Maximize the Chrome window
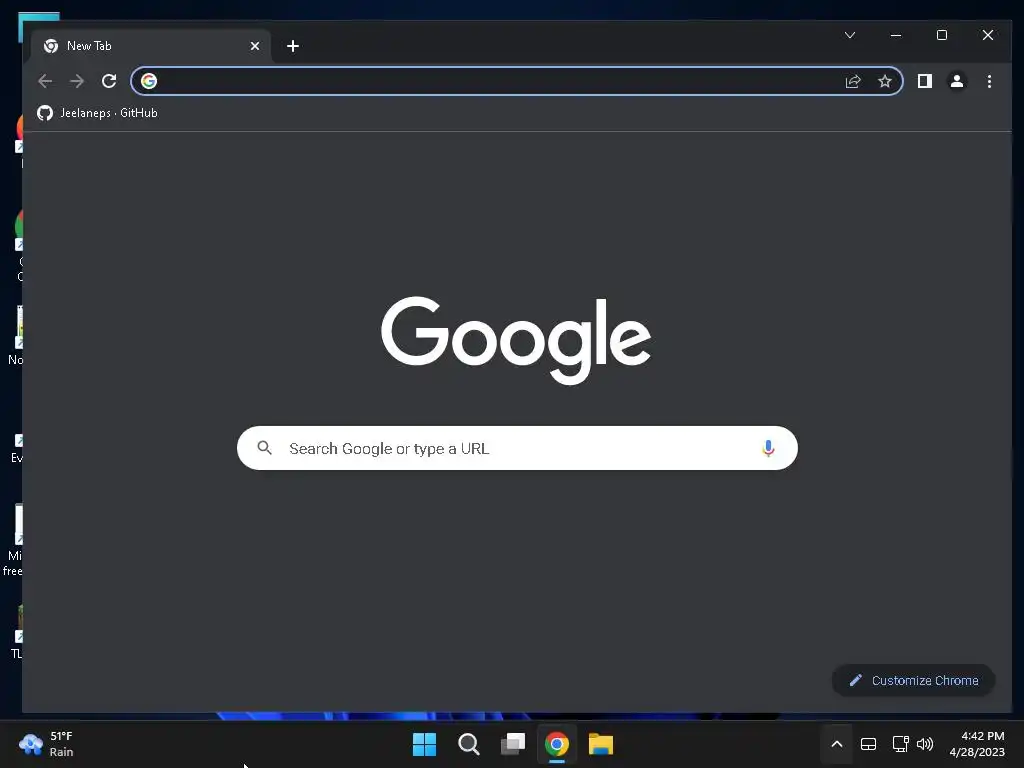The image size is (1024, 768). [x=942, y=35]
